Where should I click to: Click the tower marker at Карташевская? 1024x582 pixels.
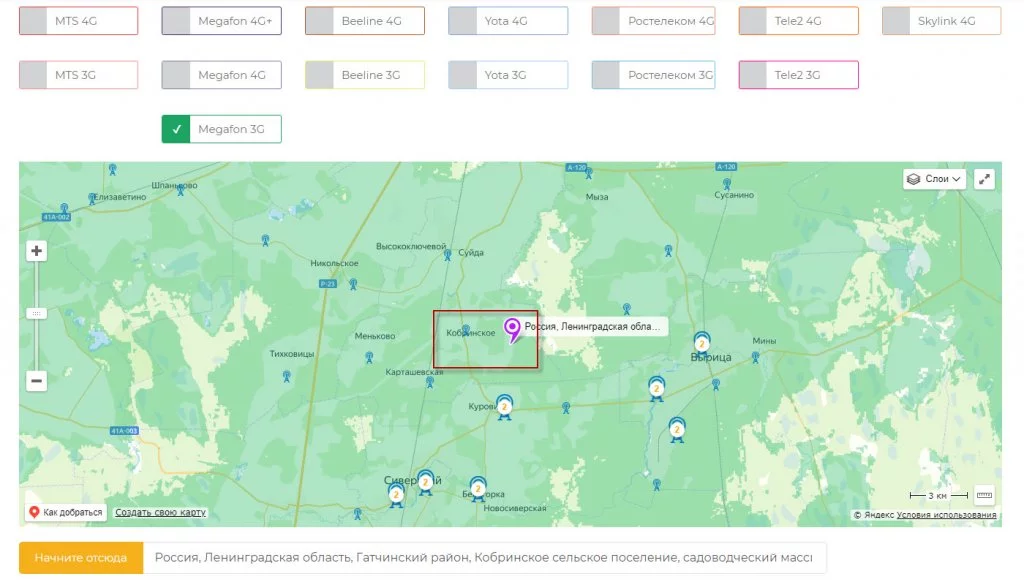430,383
